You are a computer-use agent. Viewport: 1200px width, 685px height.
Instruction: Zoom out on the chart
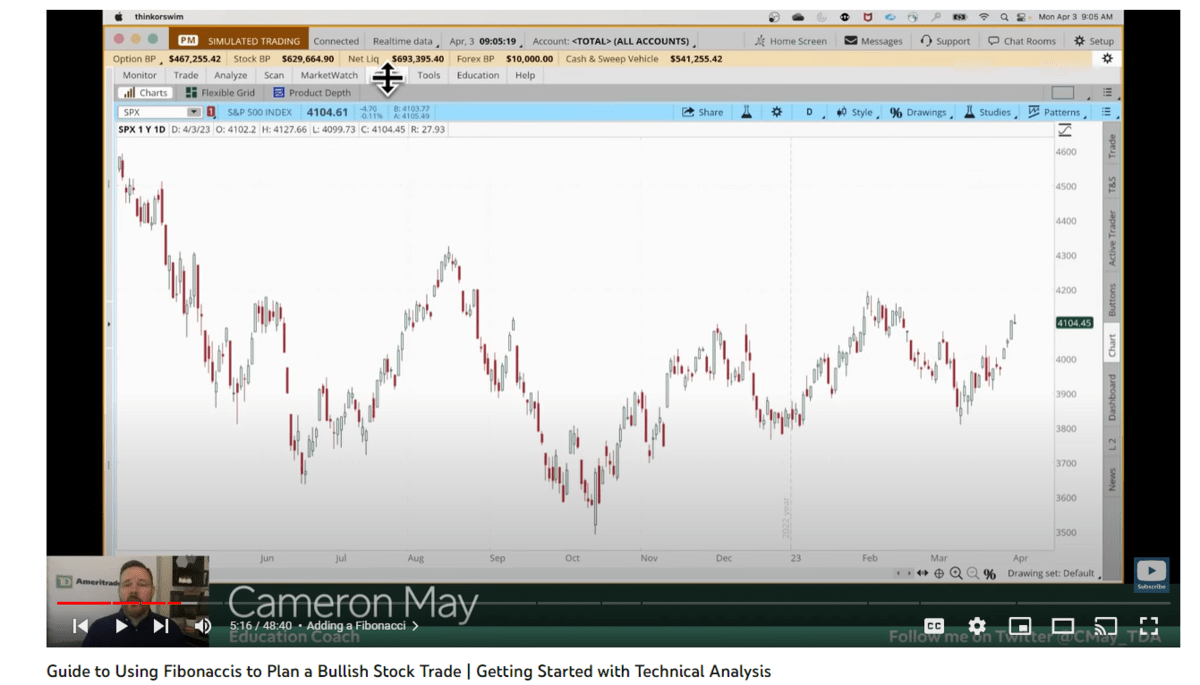pos(973,574)
